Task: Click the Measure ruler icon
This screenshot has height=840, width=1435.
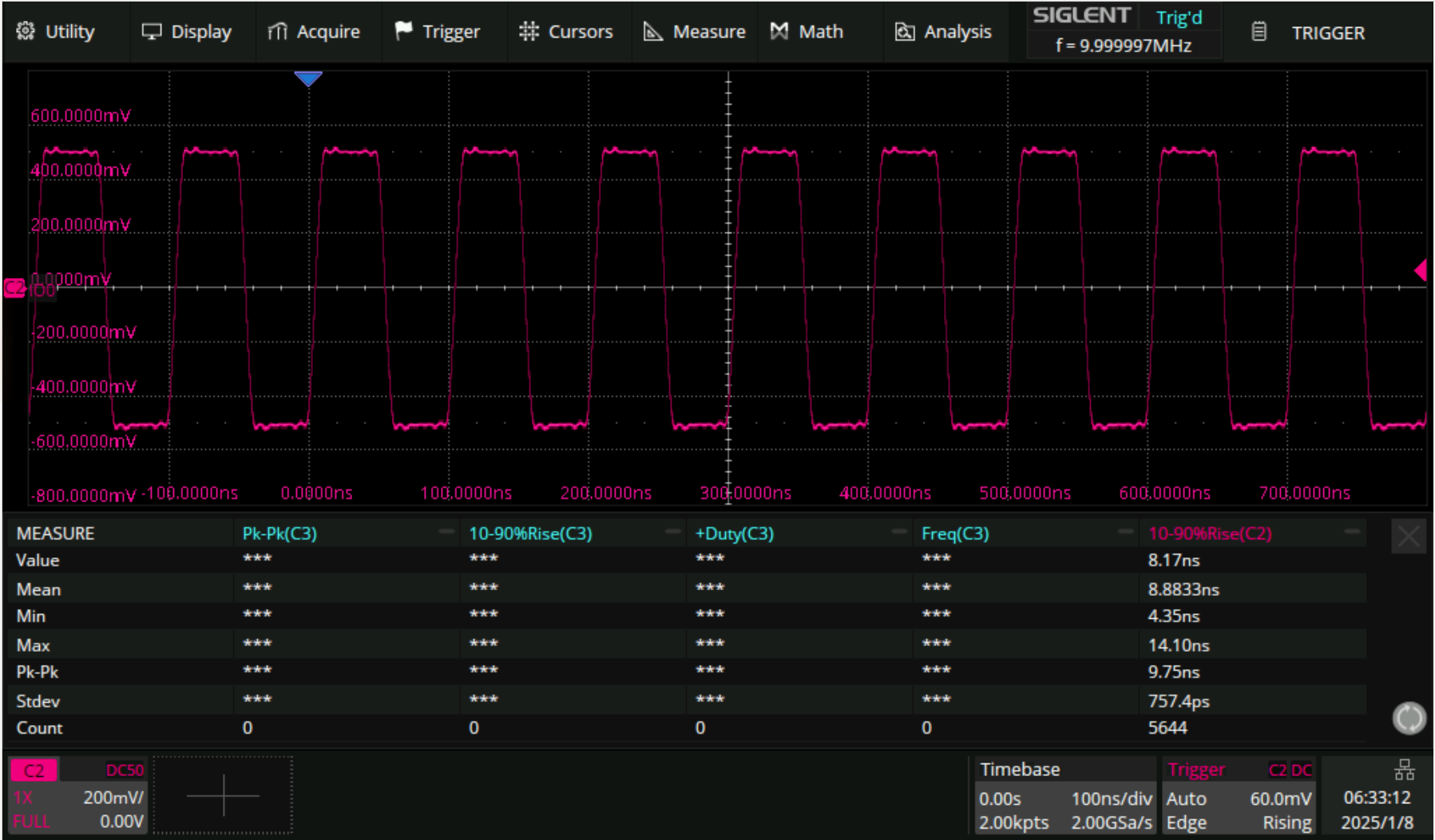Action: pos(653,31)
